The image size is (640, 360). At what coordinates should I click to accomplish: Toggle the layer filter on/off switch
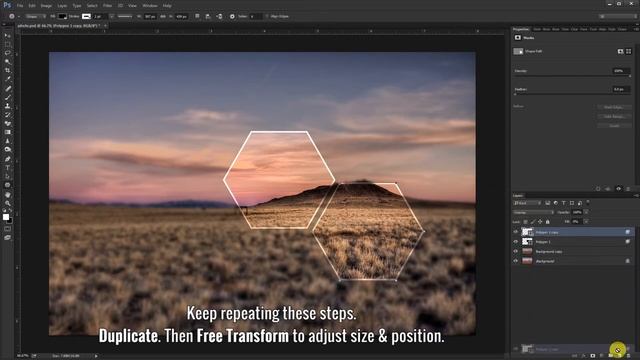[588, 202]
